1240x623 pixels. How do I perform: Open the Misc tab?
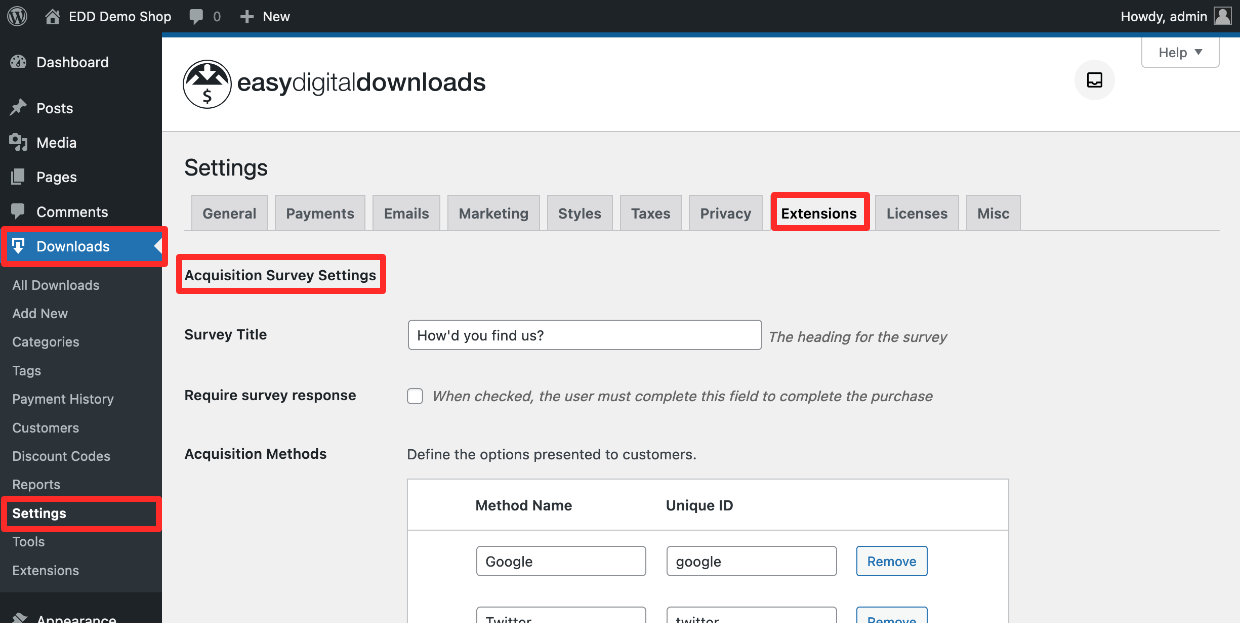point(993,213)
